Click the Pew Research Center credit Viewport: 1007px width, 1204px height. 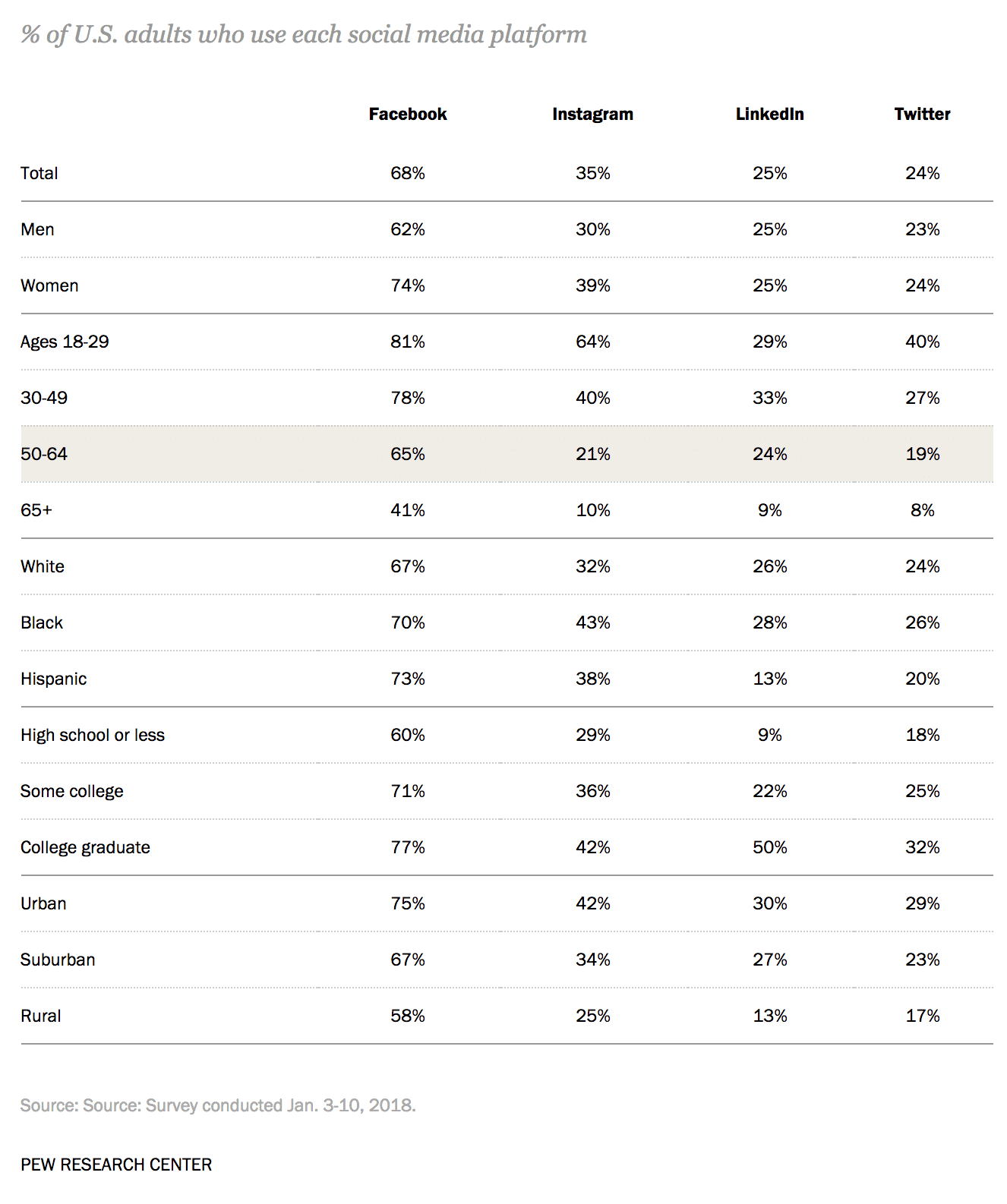[116, 1165]
